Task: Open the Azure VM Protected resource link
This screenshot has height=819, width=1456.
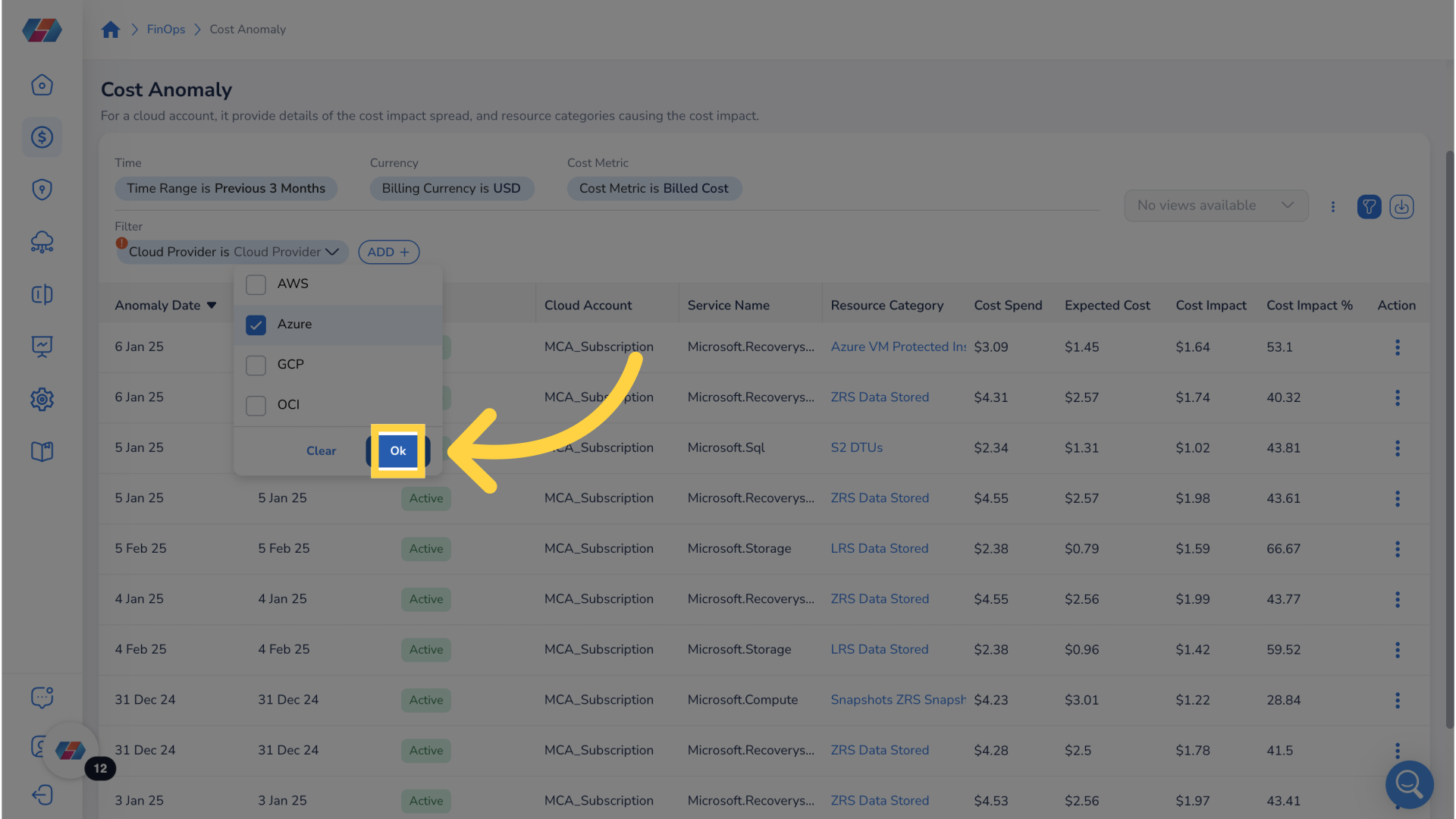Action: coord(899,347)
